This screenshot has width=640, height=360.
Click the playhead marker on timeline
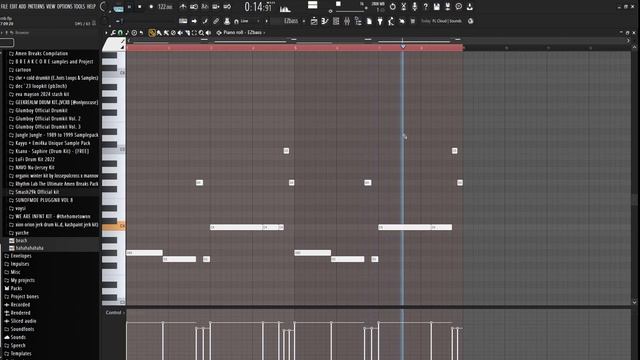coord(403,47)
